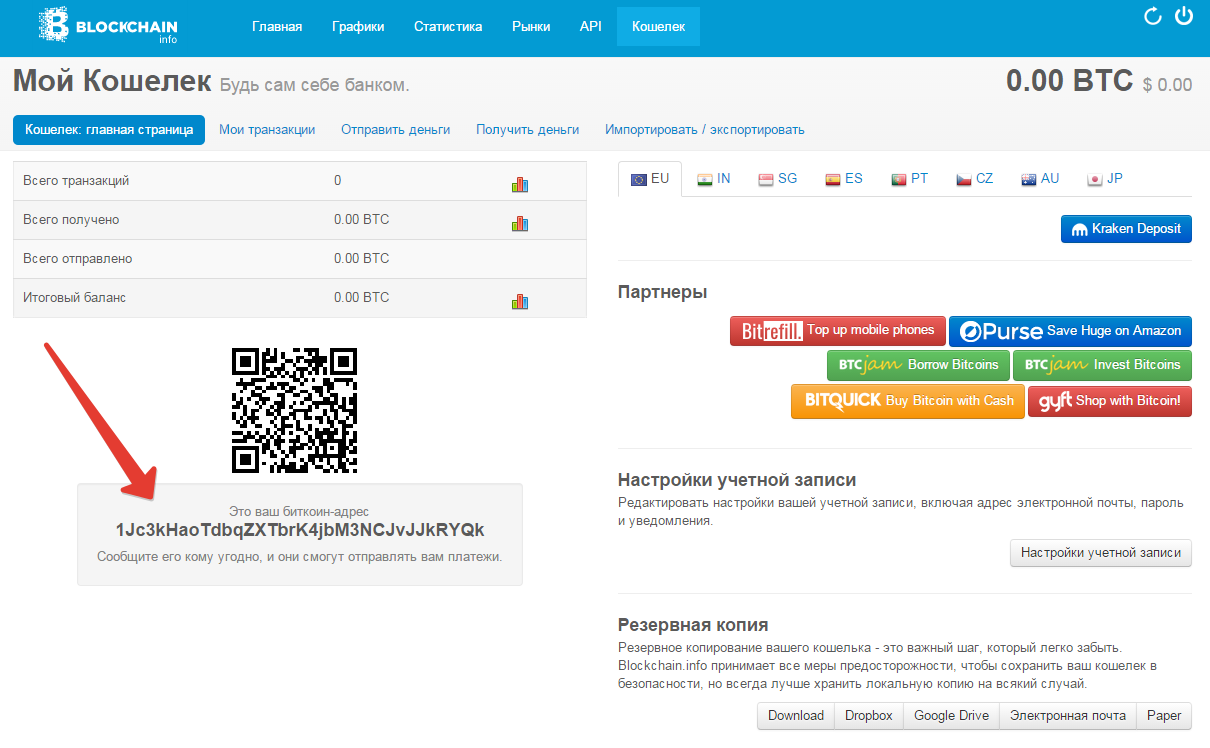The height and width of the screenshot is (748, 1210).
Task: Click the Резервная копия heading
Action: (693, 625)
